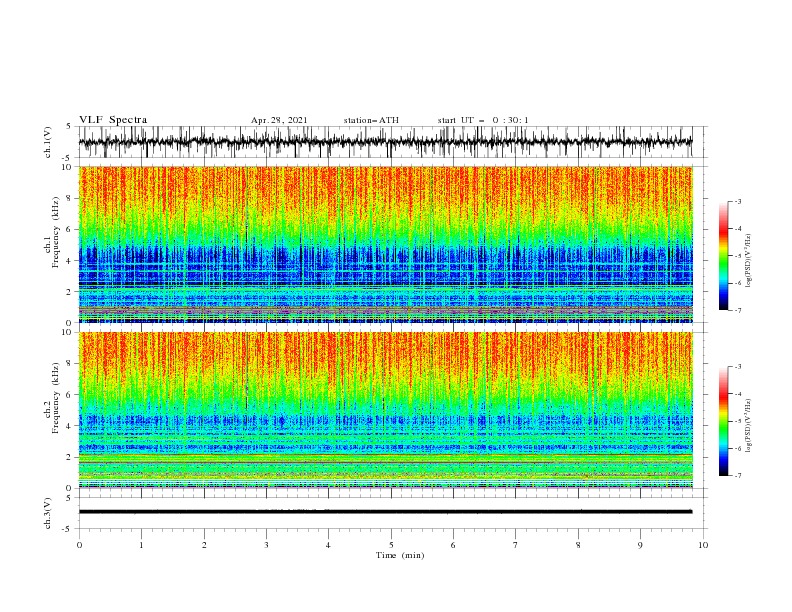This screenshot has height=612, width=792.
Task: Click the "-5" label on the ch.1 colorbar
Action: click(738, 256)
